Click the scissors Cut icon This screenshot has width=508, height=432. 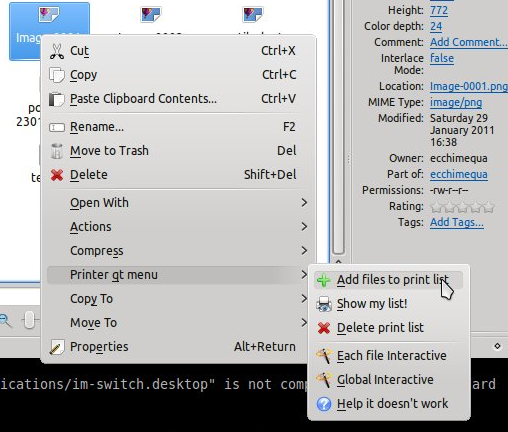[57, 51]
